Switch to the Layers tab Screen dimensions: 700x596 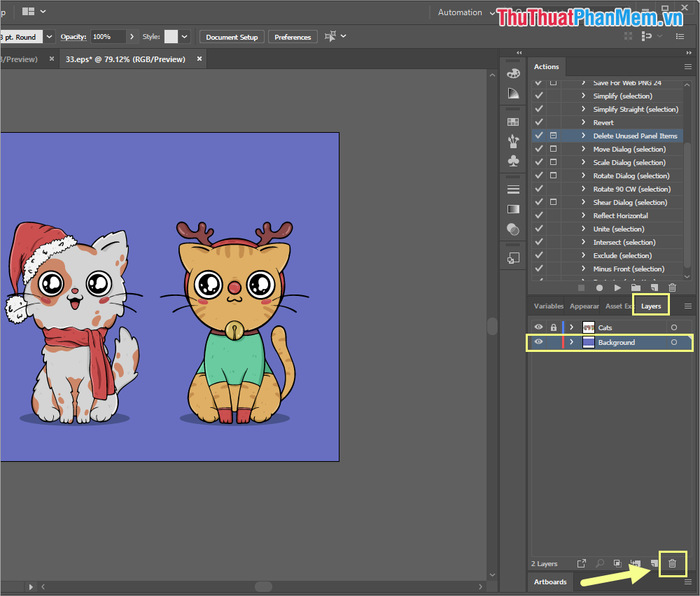[651, 306]
